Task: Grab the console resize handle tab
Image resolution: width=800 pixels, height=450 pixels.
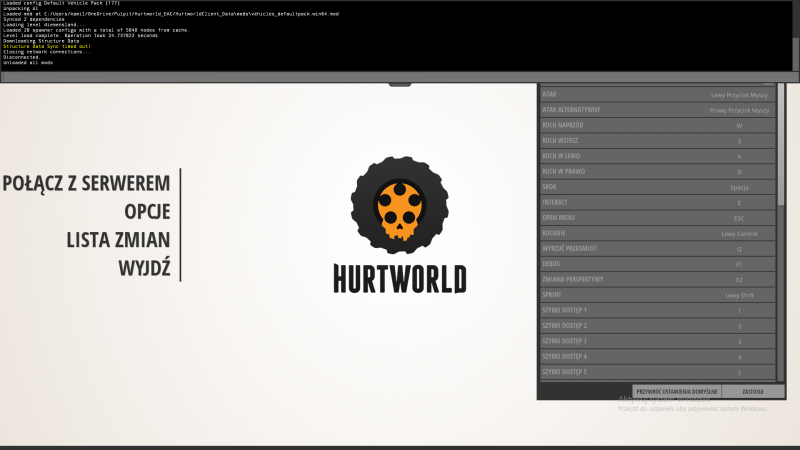Action: click(399, 85)
